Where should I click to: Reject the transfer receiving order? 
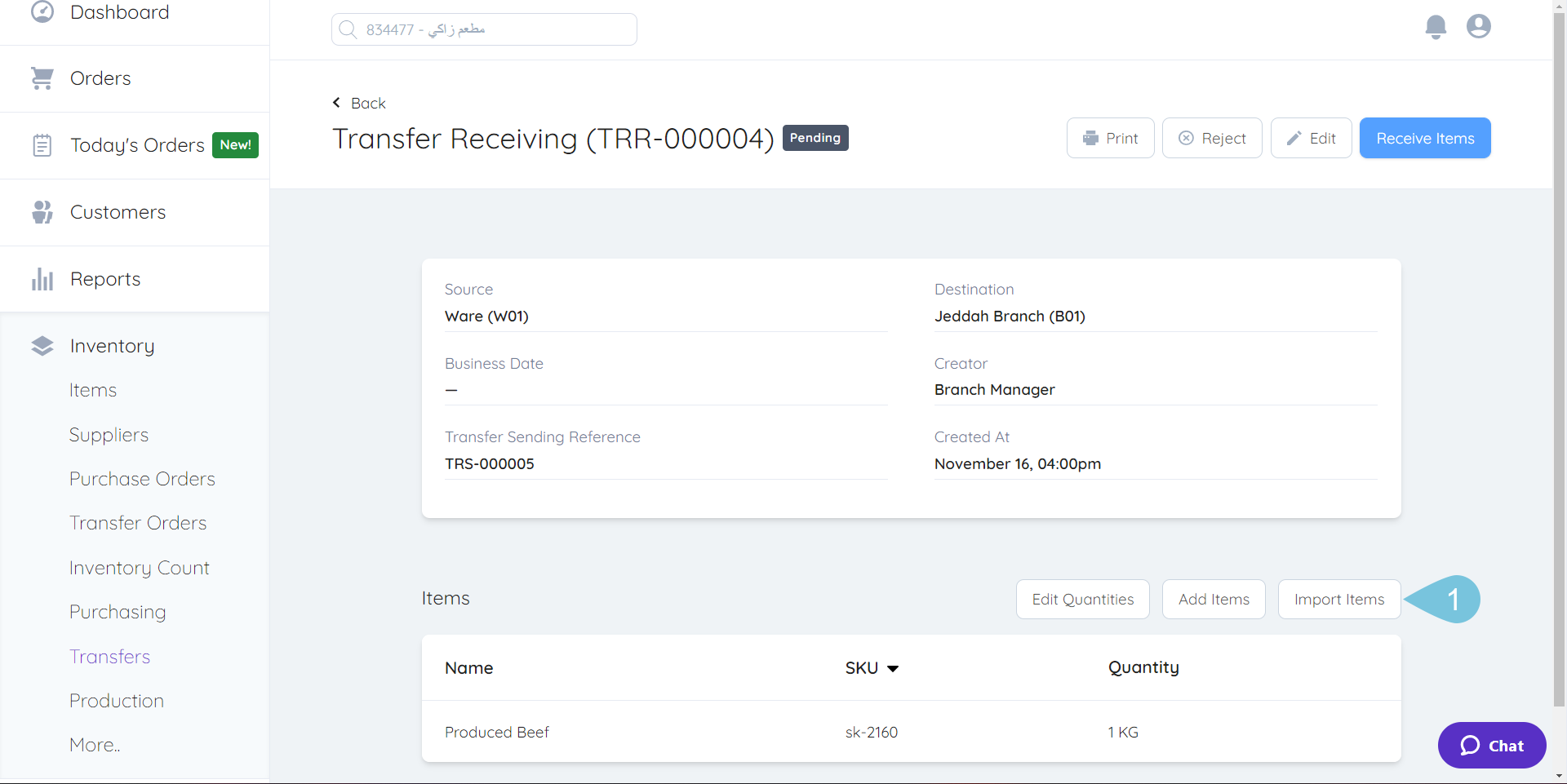pyautogui.click(x=1212, y=138)
